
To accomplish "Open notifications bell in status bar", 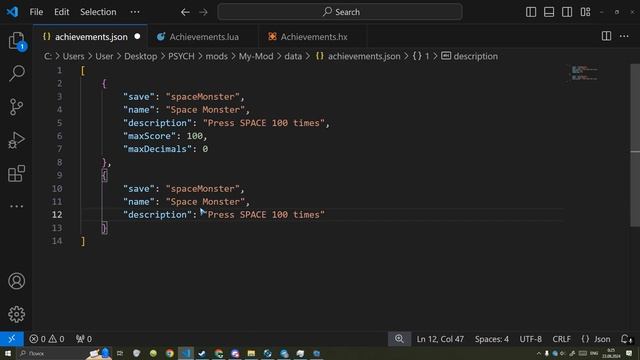I will click(x=626, y=339).
